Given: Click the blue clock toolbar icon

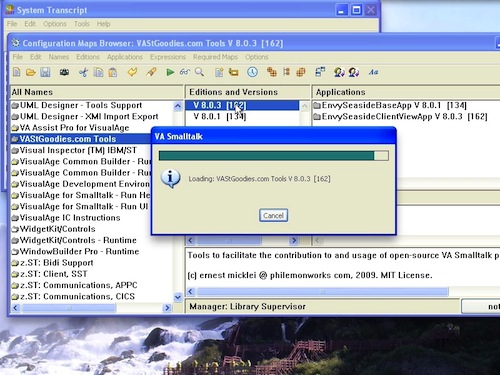Looking at the screenshot, I should 252,72.
